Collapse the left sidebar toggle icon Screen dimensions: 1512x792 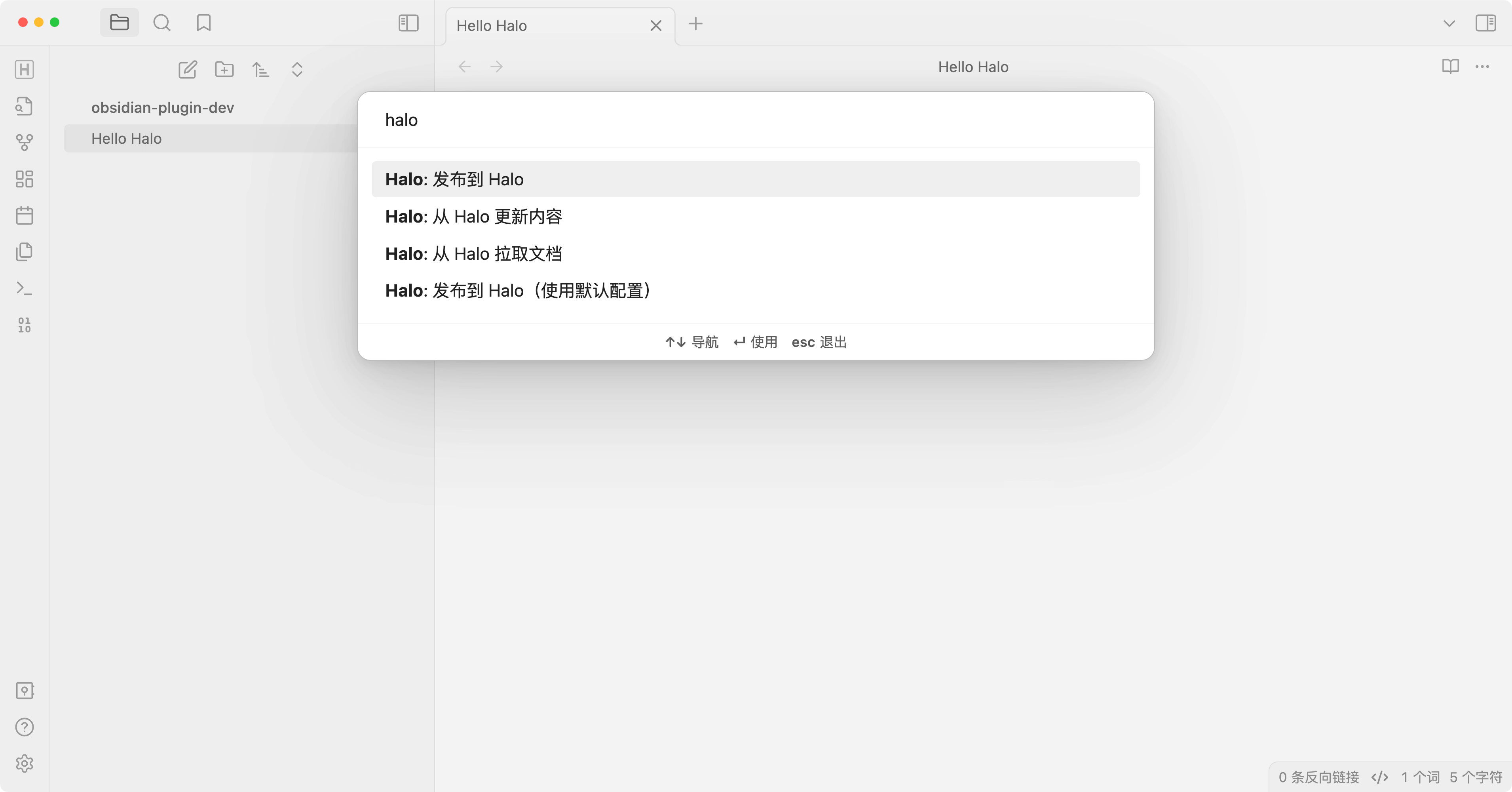pyautogui.click(x=408, y=23)
